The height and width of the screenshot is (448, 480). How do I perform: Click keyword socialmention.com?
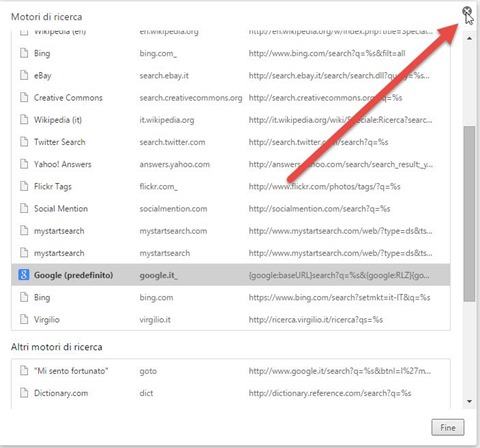coord(173,209)
